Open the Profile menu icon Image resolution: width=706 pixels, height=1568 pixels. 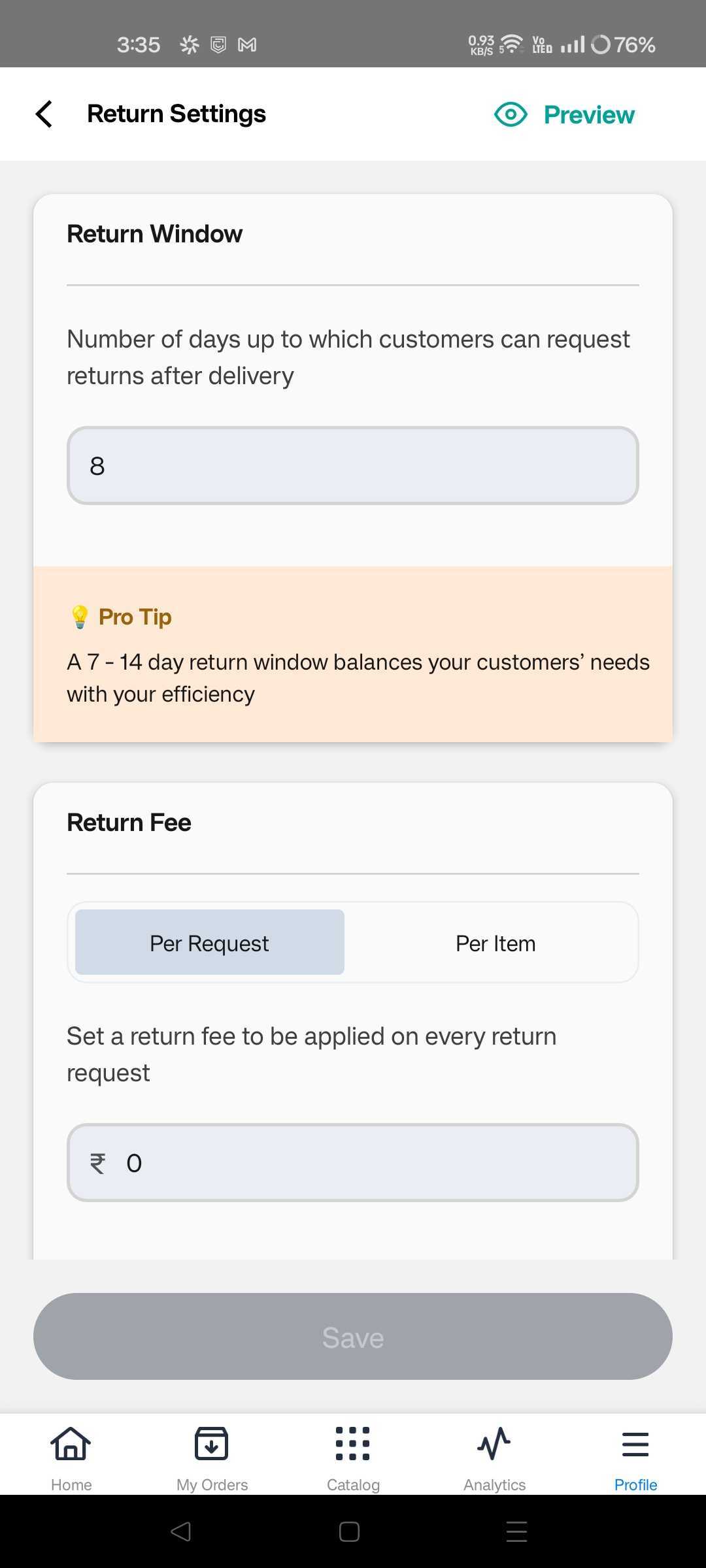pos(635,1443)
